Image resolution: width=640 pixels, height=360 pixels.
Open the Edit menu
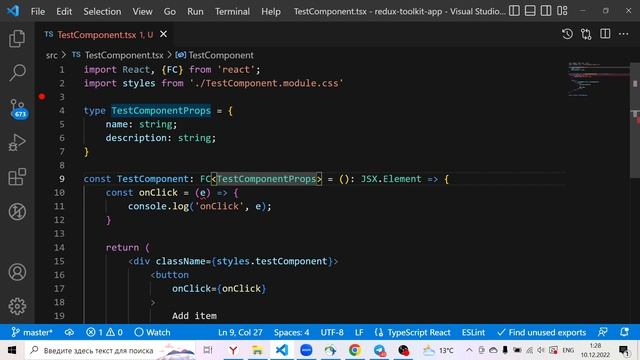[64, 11]
